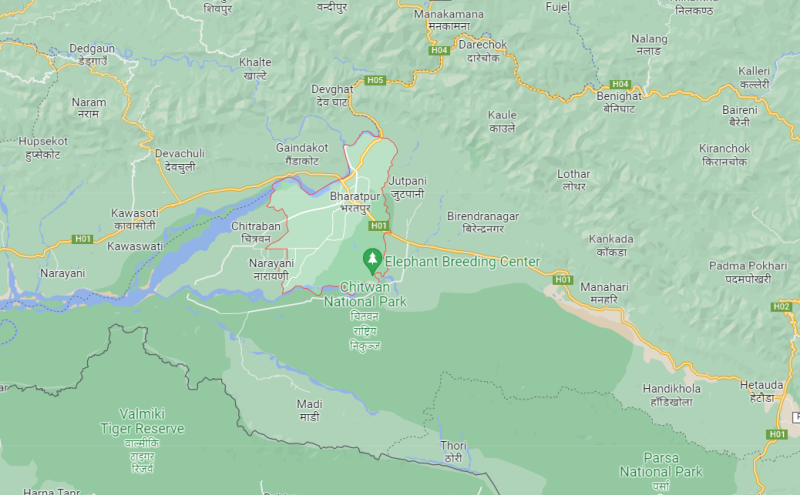Viewport: 800px width, 495px height.
Task: Click the H04 shield near Benighat
Action: coord(620,84)
